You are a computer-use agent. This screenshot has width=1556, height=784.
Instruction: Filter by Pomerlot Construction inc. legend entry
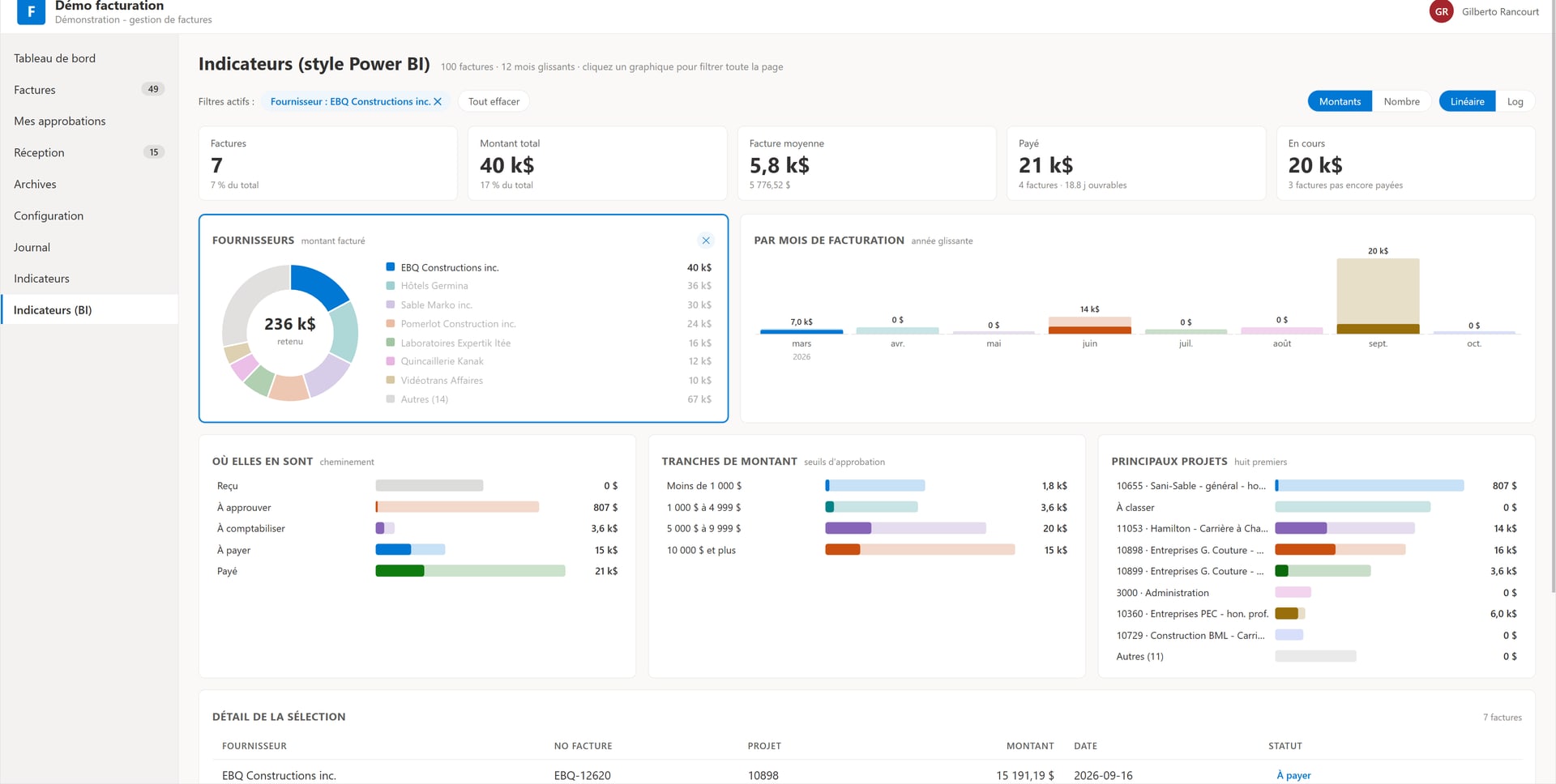pyautogui.click(x=549, y=323)
